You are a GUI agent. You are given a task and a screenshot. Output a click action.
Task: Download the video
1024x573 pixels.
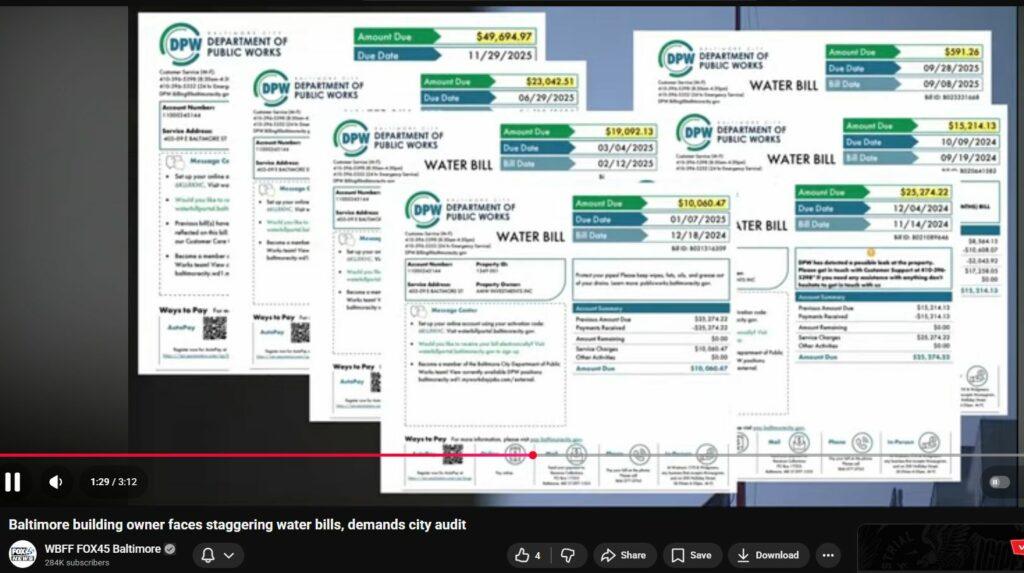[x=768, y=555]
